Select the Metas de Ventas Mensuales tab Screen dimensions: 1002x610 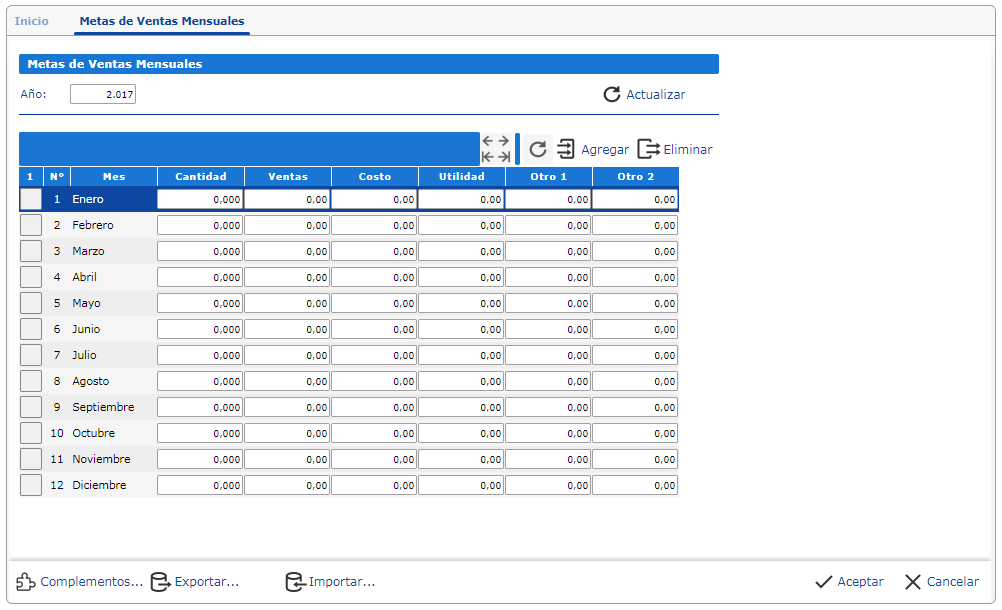[162, 21]
